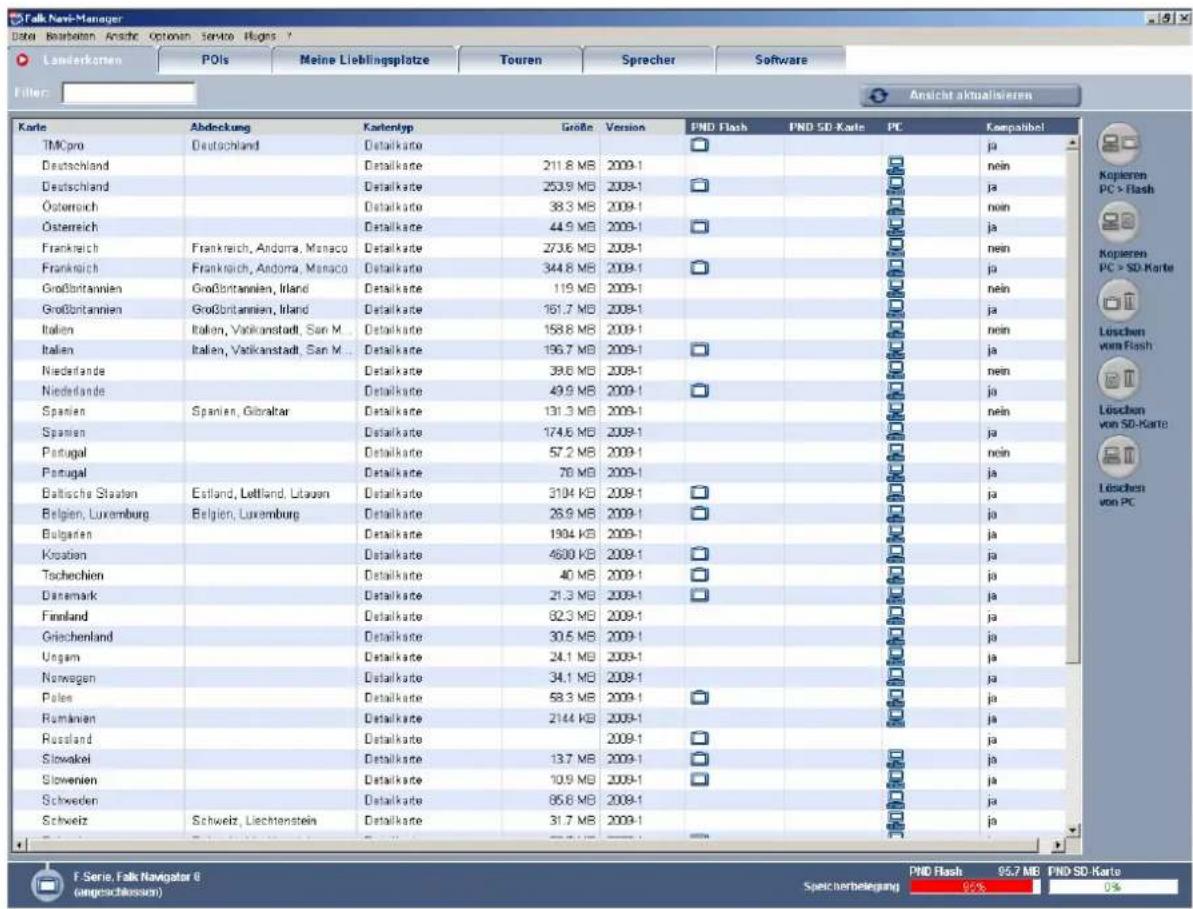1193x909 pixels.
Task: Click the Ansicht aktualisieren button
Action: pyautogui.click(x=971, y=96)
